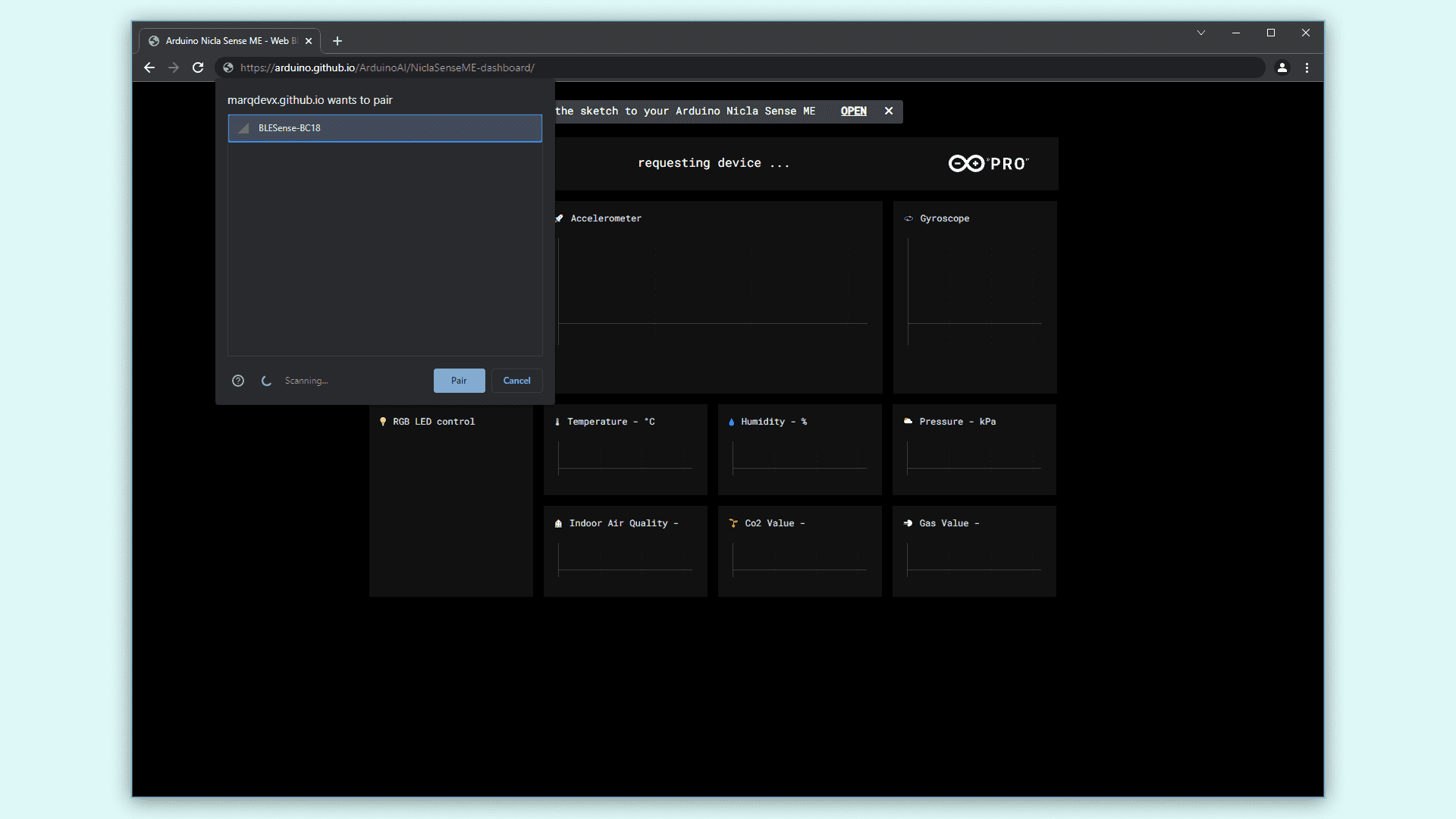Click the humidity droplet icon

click(731, 422)
